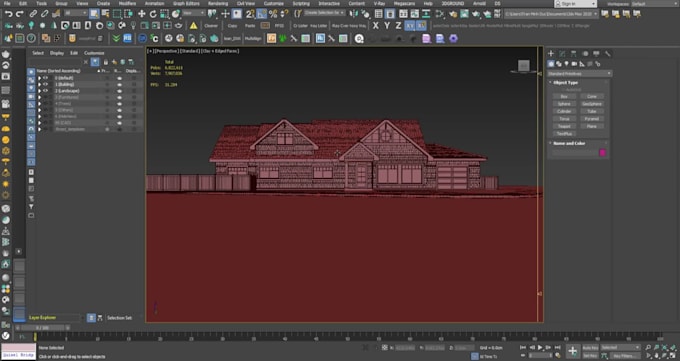680x361 pixels.
Task: Toggle the XY plane constraint button
Action: pos(410,26)
